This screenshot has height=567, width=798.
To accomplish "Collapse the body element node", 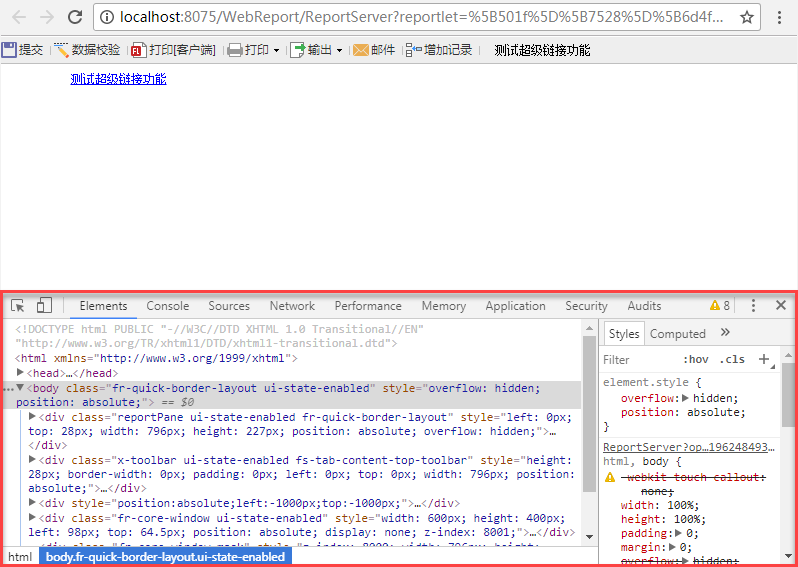I will pyautogui.click(x=20, y=387).
